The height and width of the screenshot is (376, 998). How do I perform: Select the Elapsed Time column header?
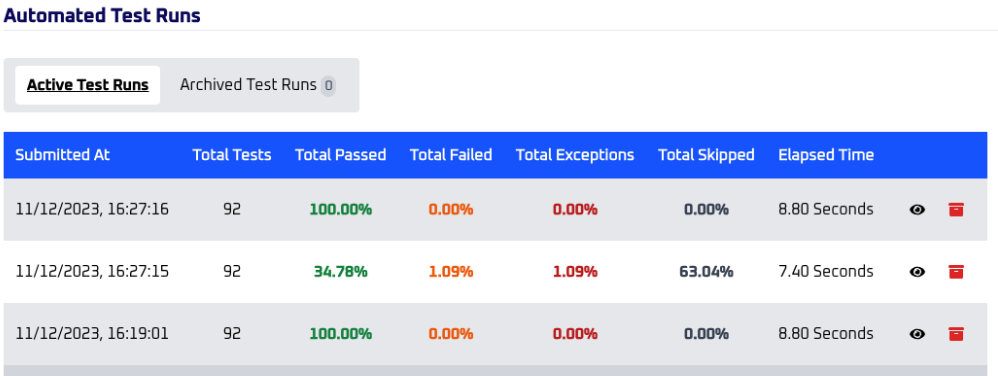(826, 155)
